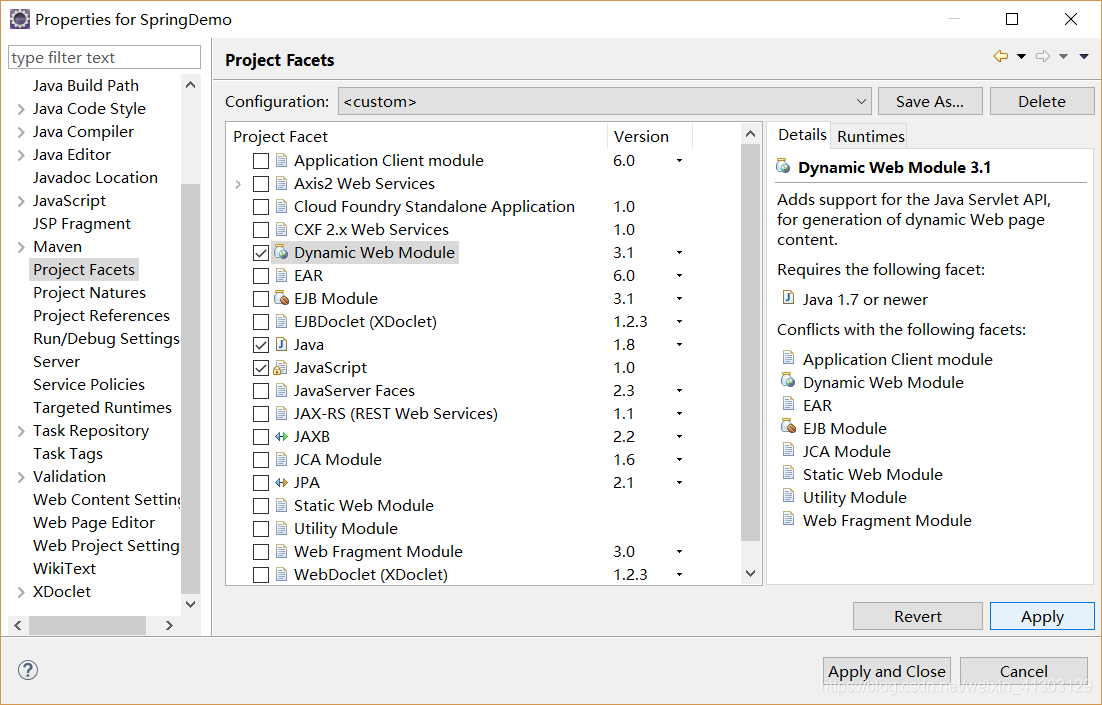Enable the EAR facet checkbox

coord(261,276)
